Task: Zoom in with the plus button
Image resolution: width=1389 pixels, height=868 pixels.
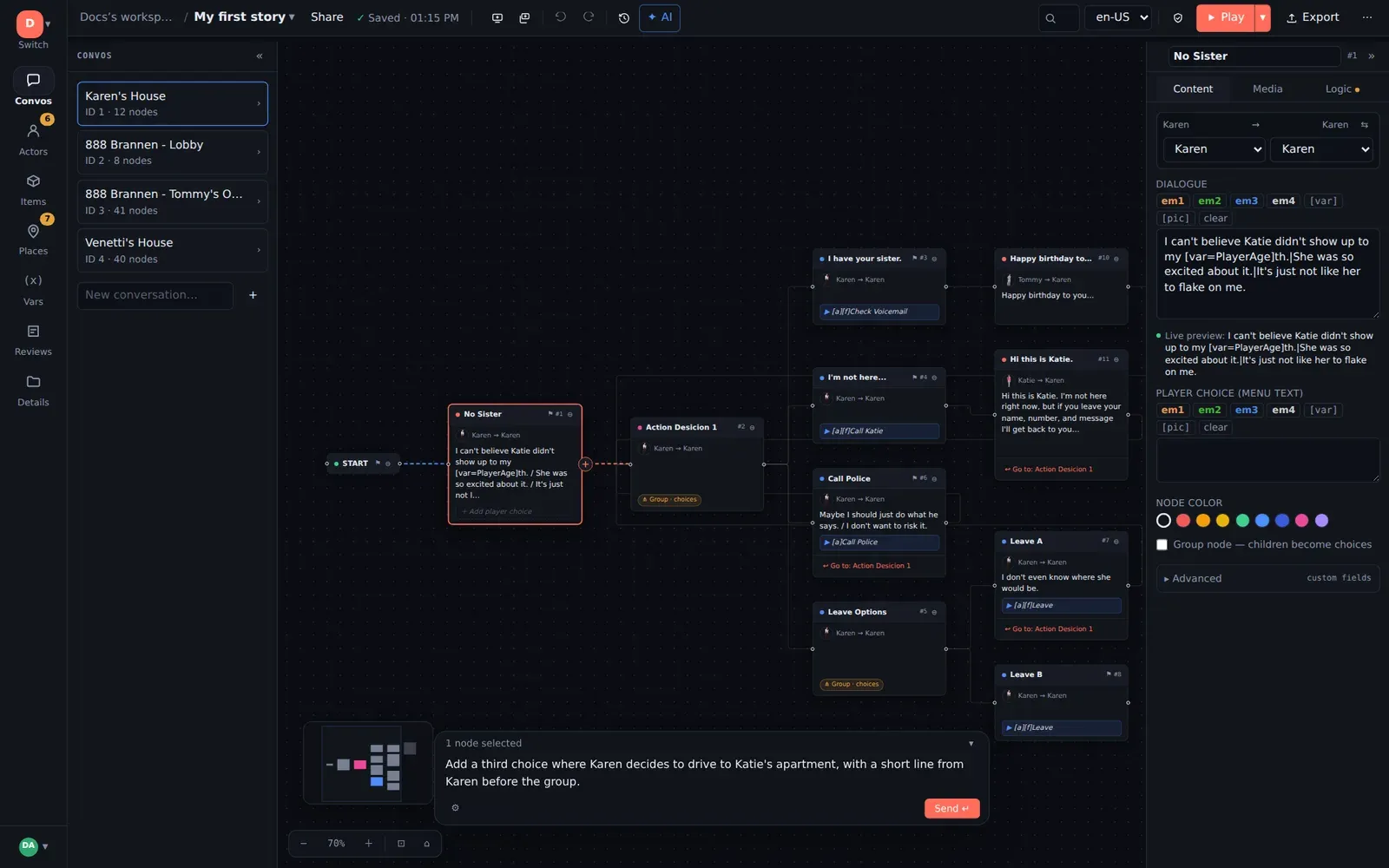Action: pos(369,843)
